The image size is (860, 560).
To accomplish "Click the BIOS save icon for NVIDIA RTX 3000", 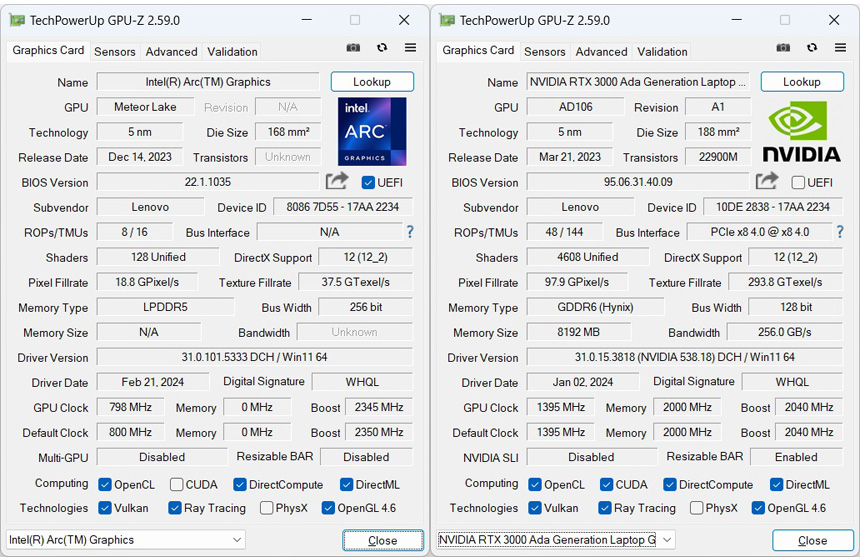I will click(x=767, y=181).
